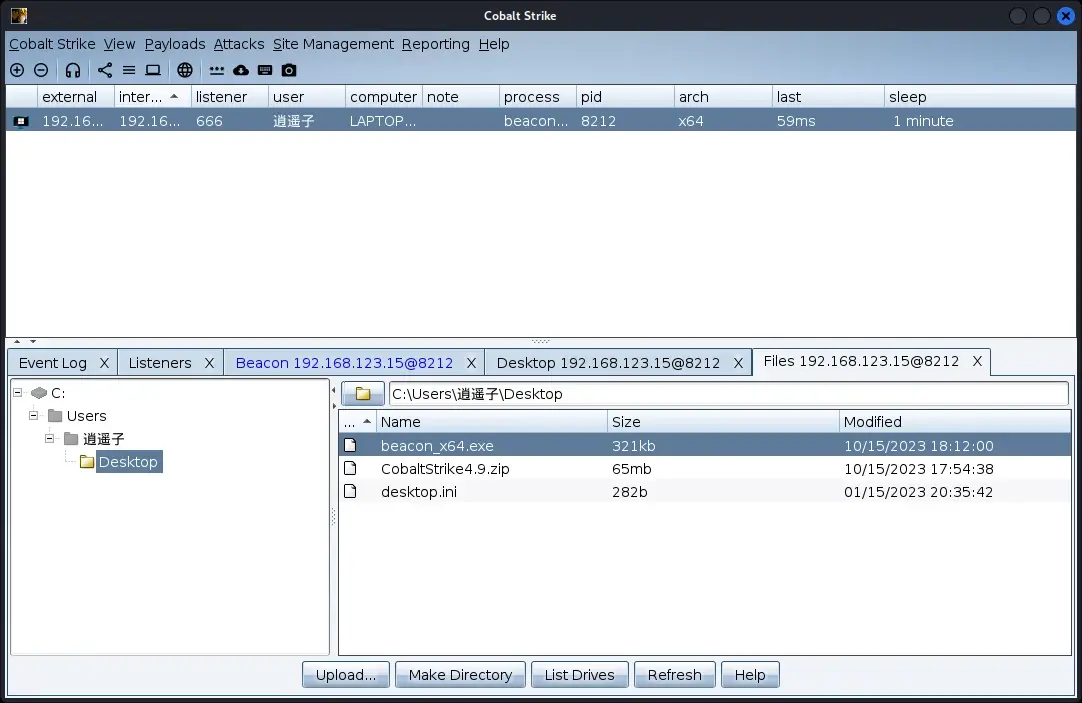Open downloaded files cloud icon

click(241, 70)
